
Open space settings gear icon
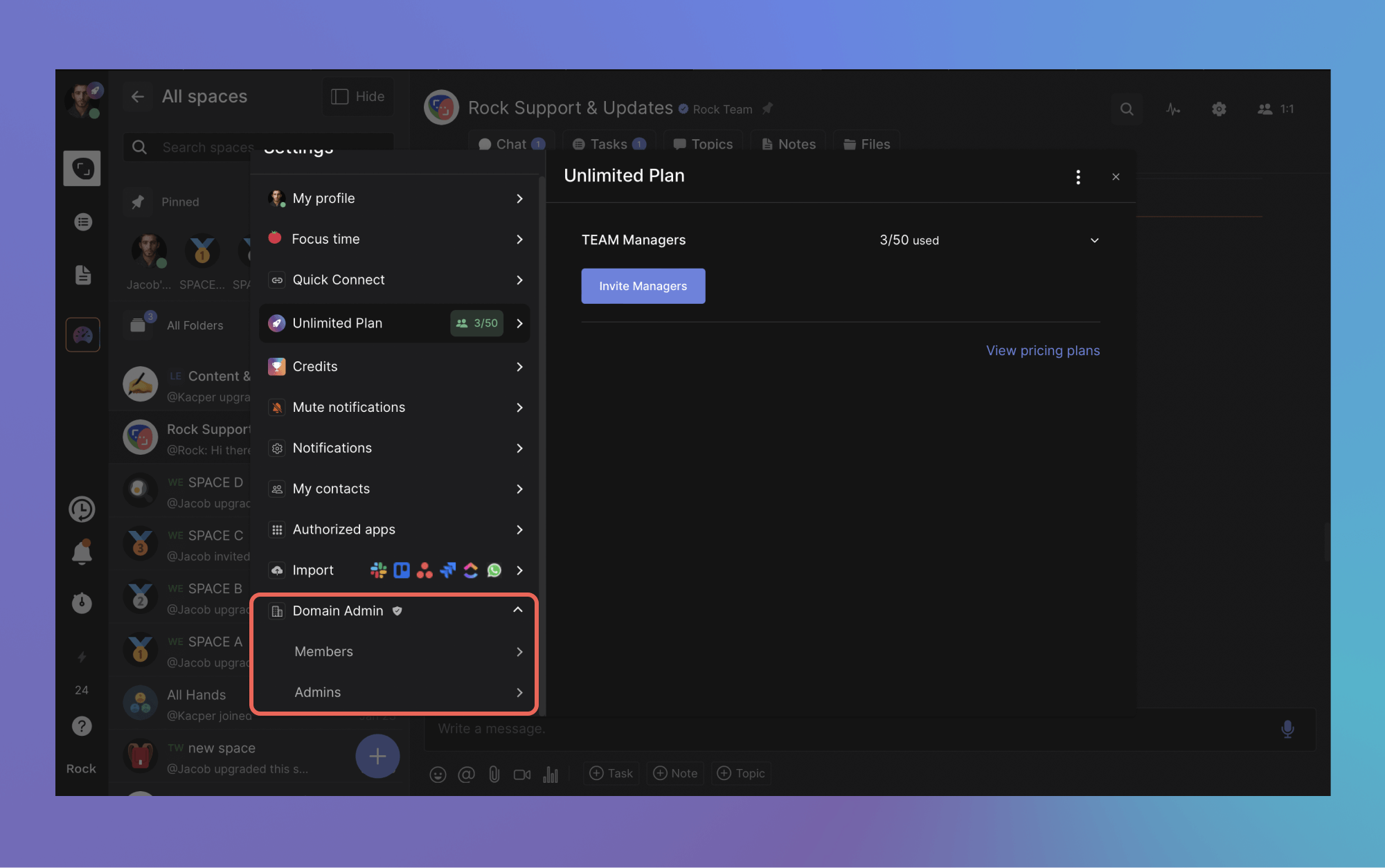click(x=1219, y=109)
